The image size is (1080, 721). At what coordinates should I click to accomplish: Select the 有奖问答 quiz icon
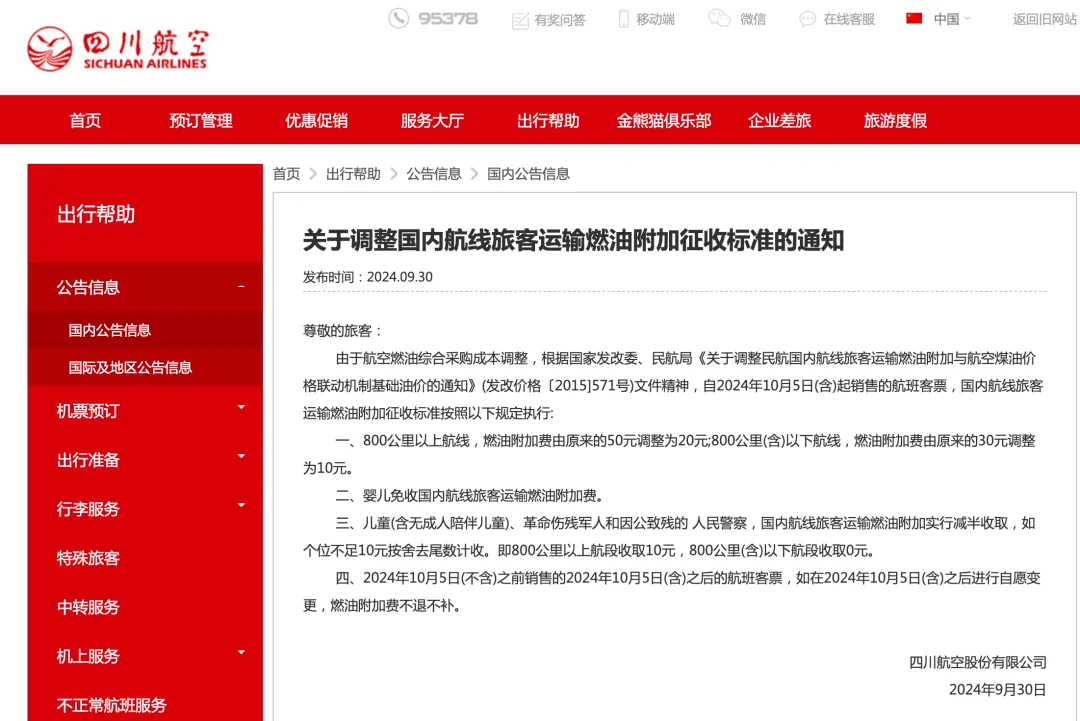click(521, 18)
